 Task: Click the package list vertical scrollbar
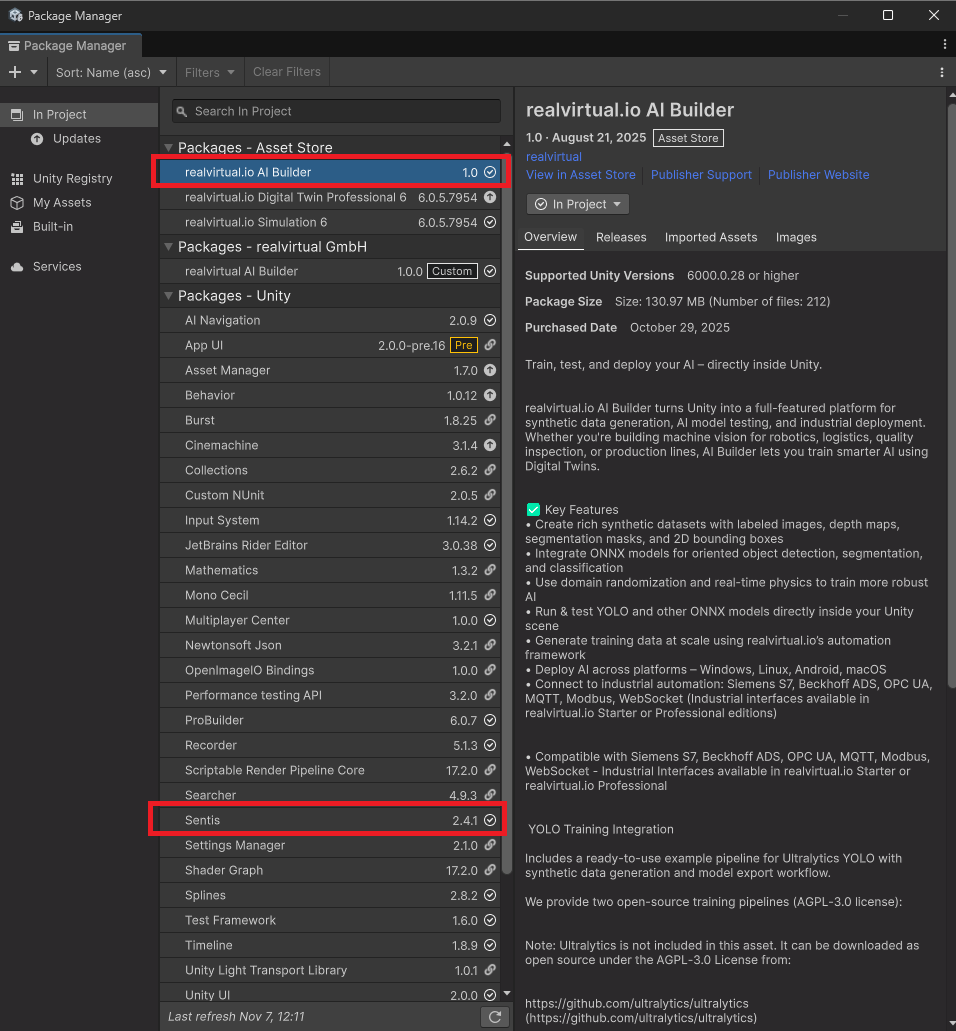pos(506,500)
